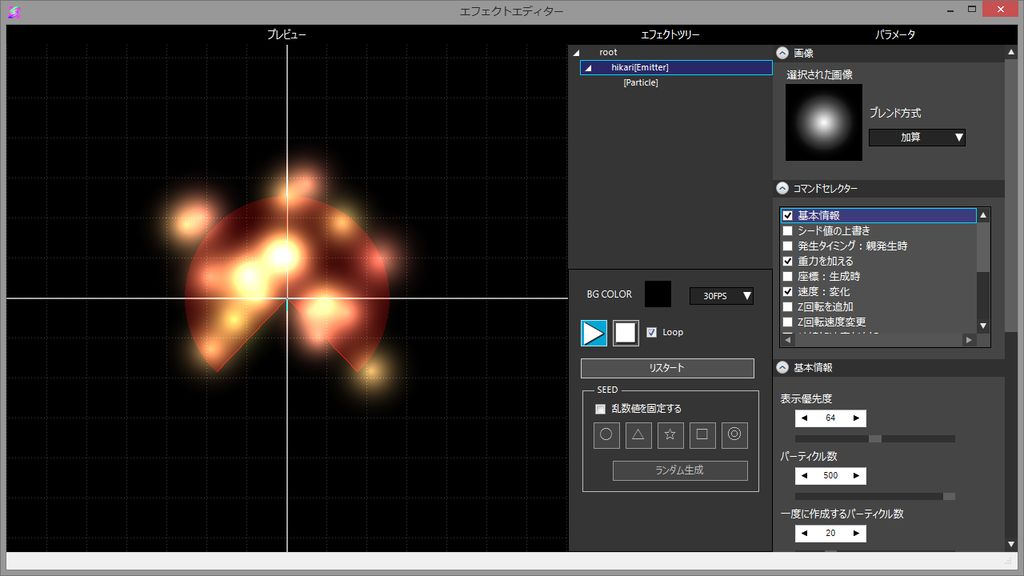This screenshot has height=576, width=1024.
Task: Uncheck 重力を加える in command selector
Action: (788, 261)
